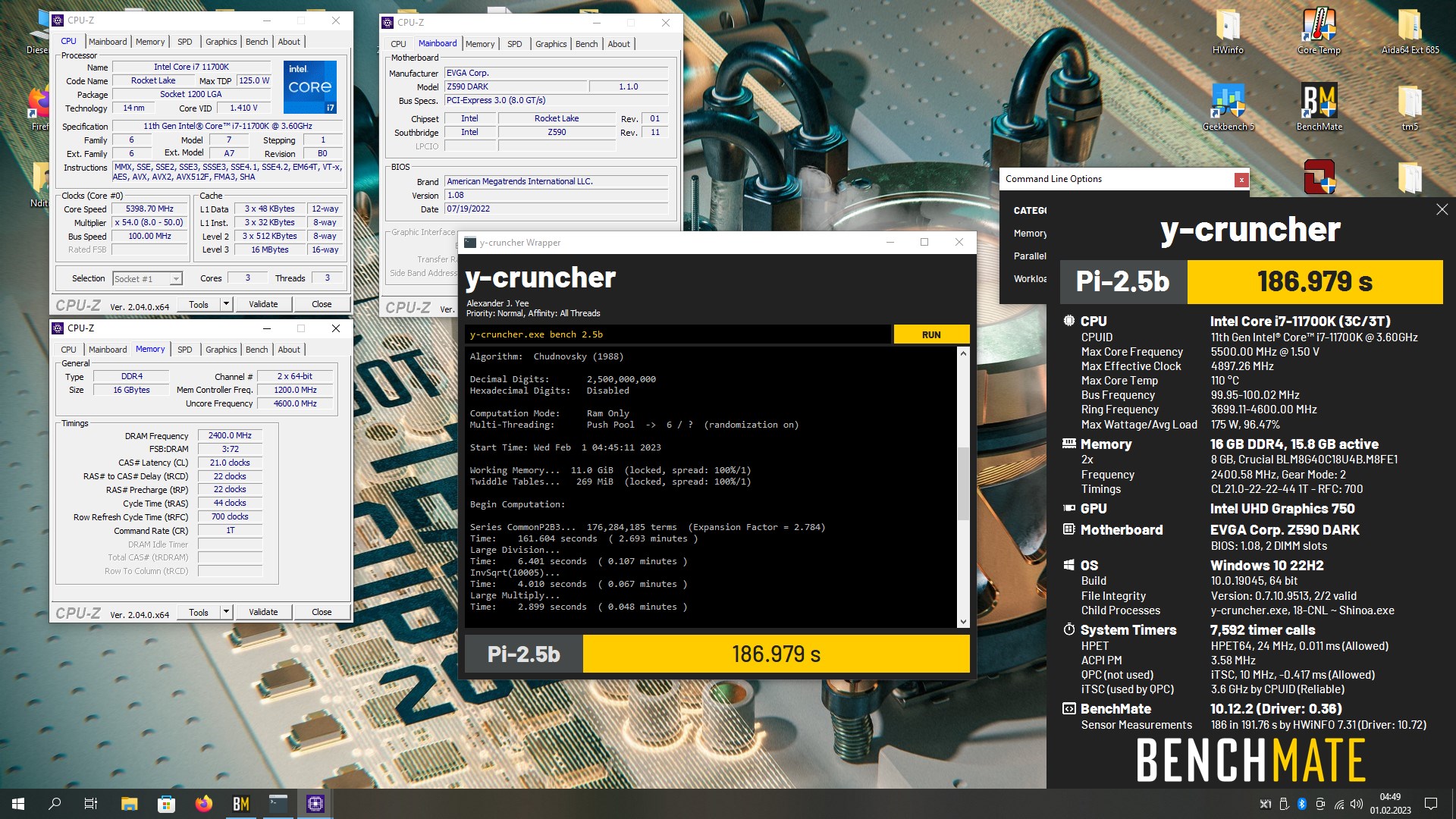This screenshot has height=819, width=1456.
Task: Launch the Geekbench 5 desktop shortcut
Action: 1228,108
